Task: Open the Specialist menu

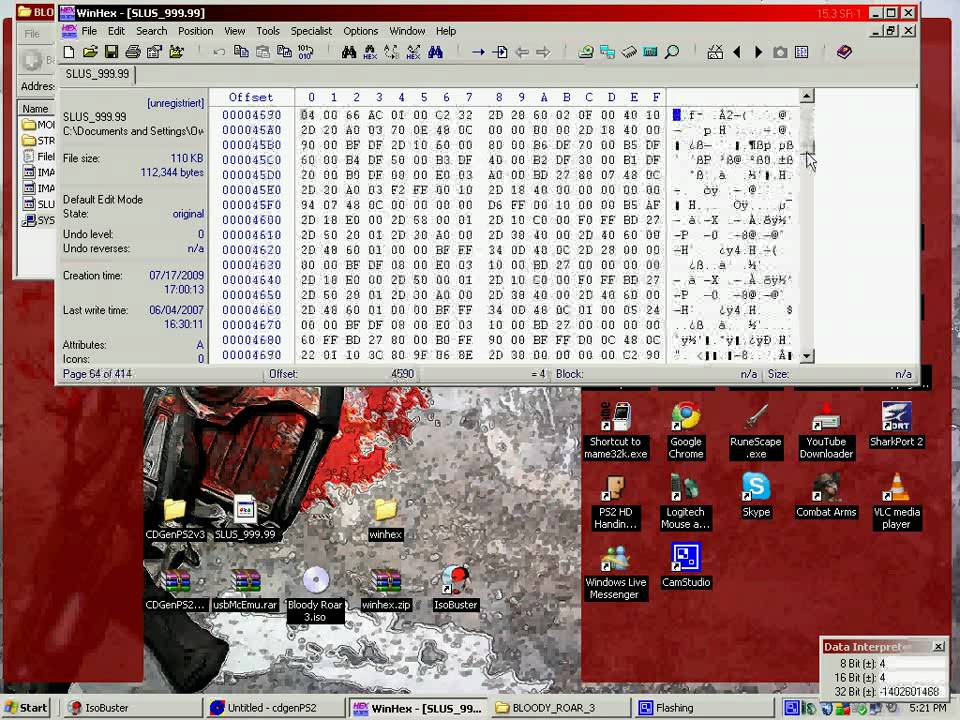Action: click(311, 31)
